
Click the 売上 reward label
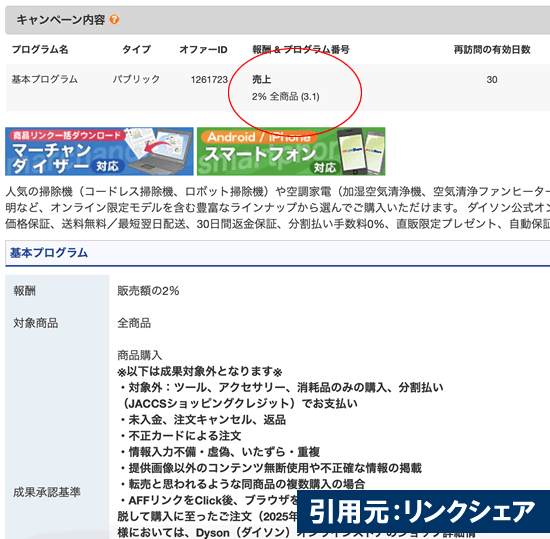261,79
